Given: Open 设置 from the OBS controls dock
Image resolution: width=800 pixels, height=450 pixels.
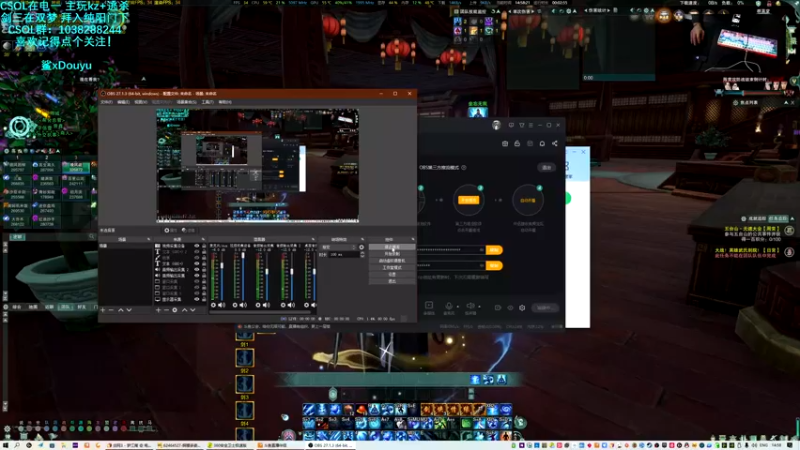Looking at the screenshot, I should tap(392, 274).
